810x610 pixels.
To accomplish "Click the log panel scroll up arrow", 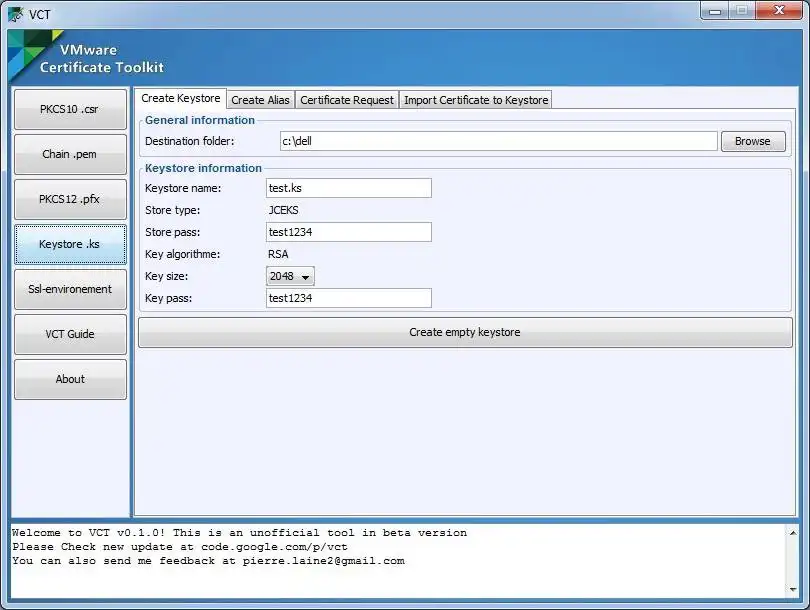I will [x=793, y=533].
